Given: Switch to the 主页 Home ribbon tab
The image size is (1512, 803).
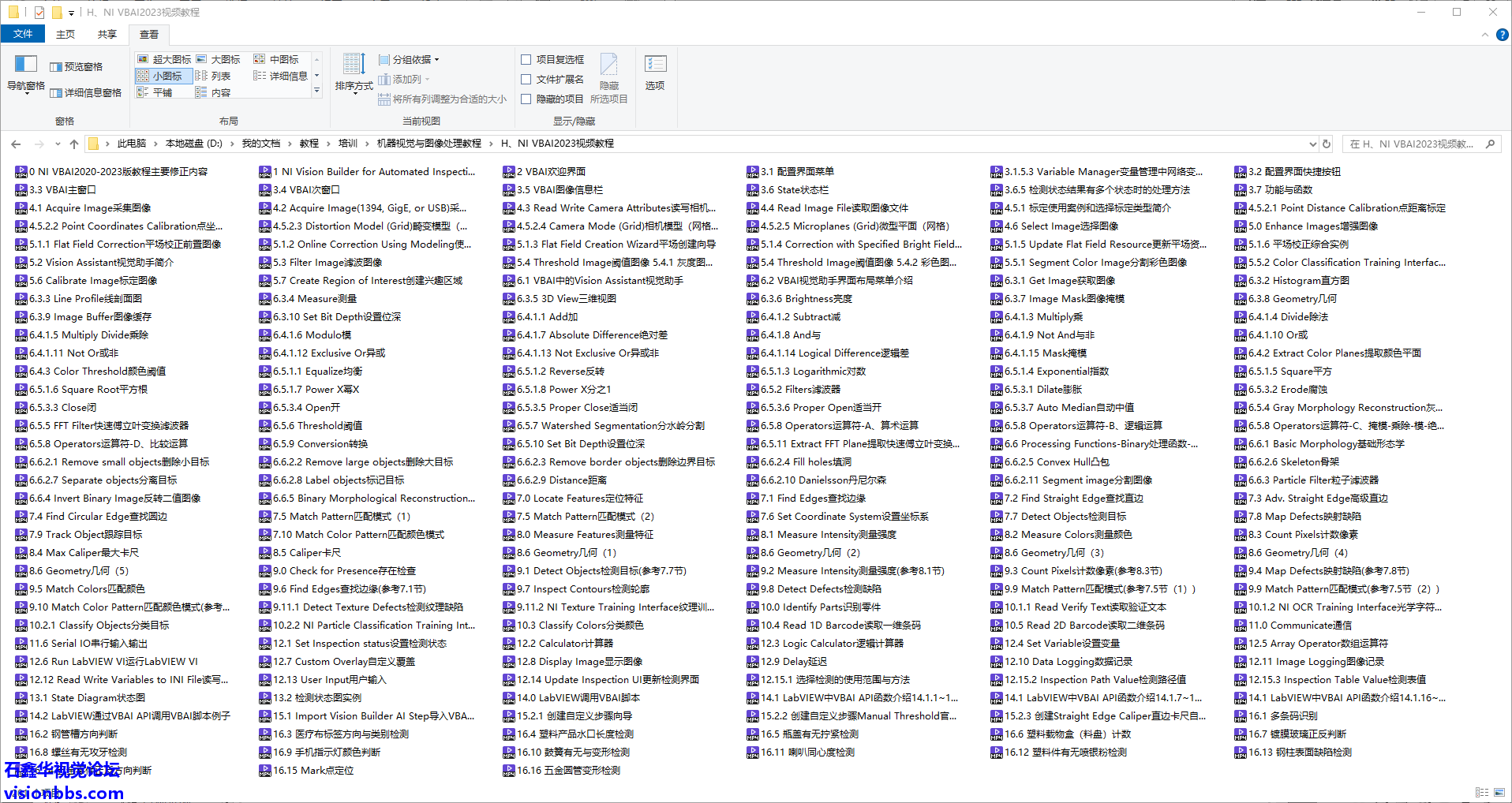Looking at the screenshot, I should click(65, 34).
